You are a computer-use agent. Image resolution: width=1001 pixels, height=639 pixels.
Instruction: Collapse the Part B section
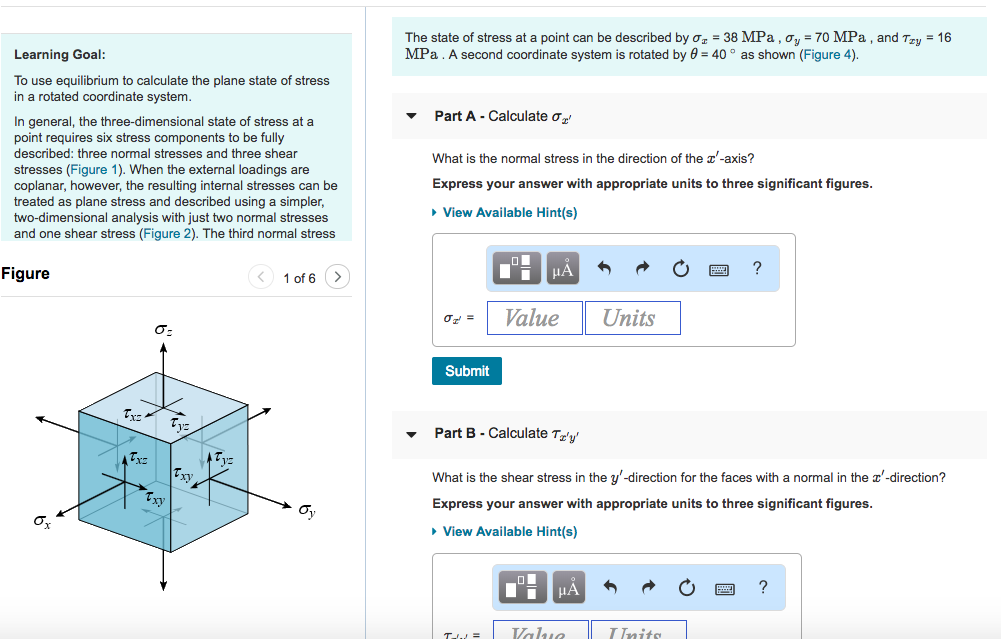pos(411,434)
